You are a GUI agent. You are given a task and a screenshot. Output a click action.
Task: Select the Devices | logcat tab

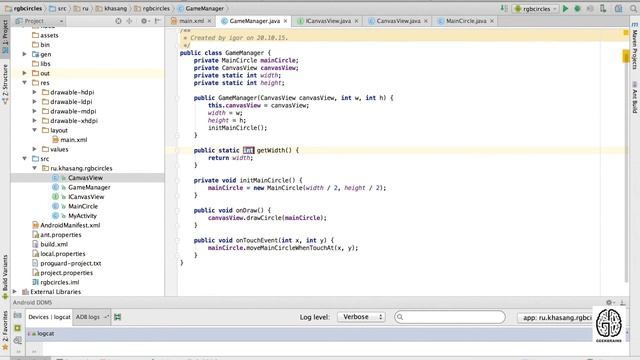[49, 317]
